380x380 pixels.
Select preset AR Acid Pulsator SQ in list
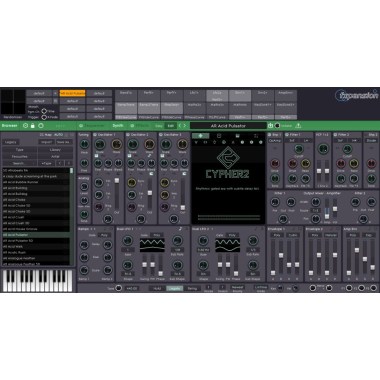[x=36, y=241]
